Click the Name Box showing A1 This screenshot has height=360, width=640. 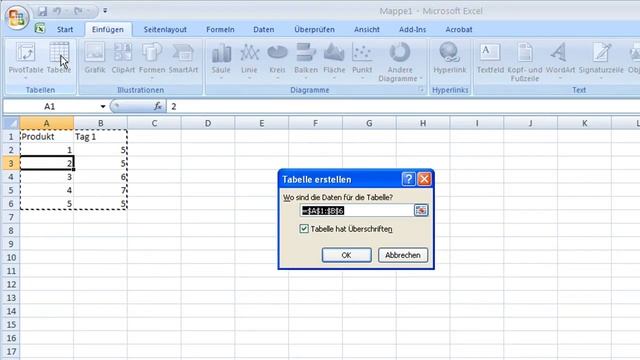pos(51,107)
